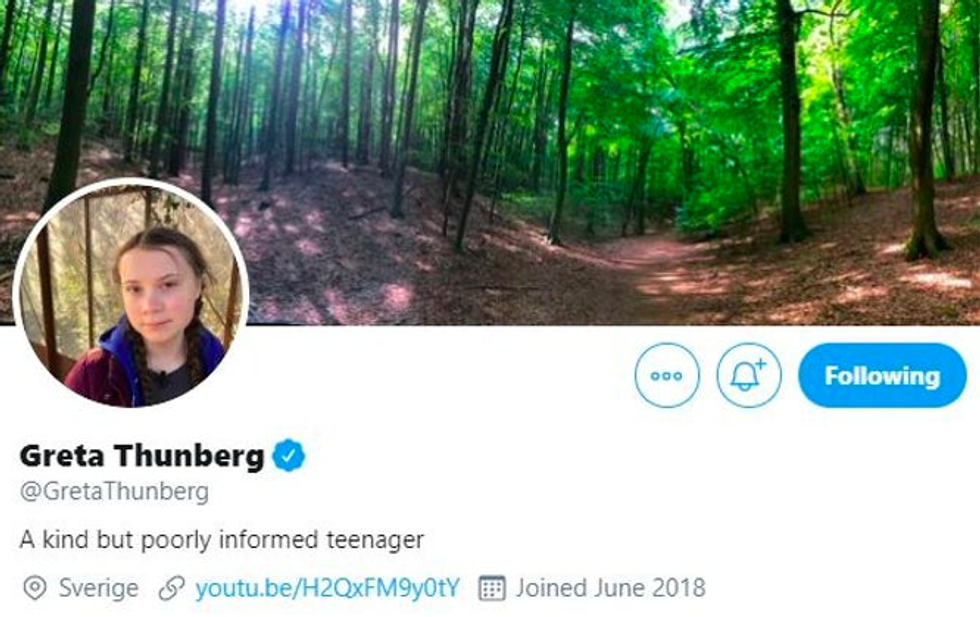Click the Greta Thunberg display name
Image resolution: width=980 pixels, height=617 pixels.
pyautogui.click(x=141, y=456)
